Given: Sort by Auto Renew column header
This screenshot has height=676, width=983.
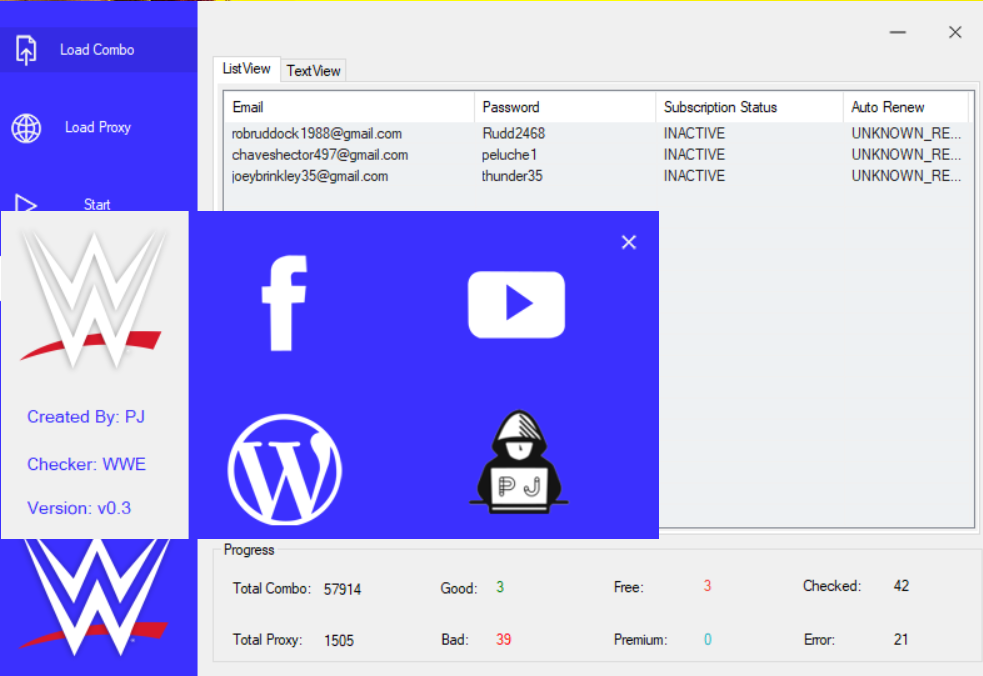Looking at the screenshot, I should 906,107.
